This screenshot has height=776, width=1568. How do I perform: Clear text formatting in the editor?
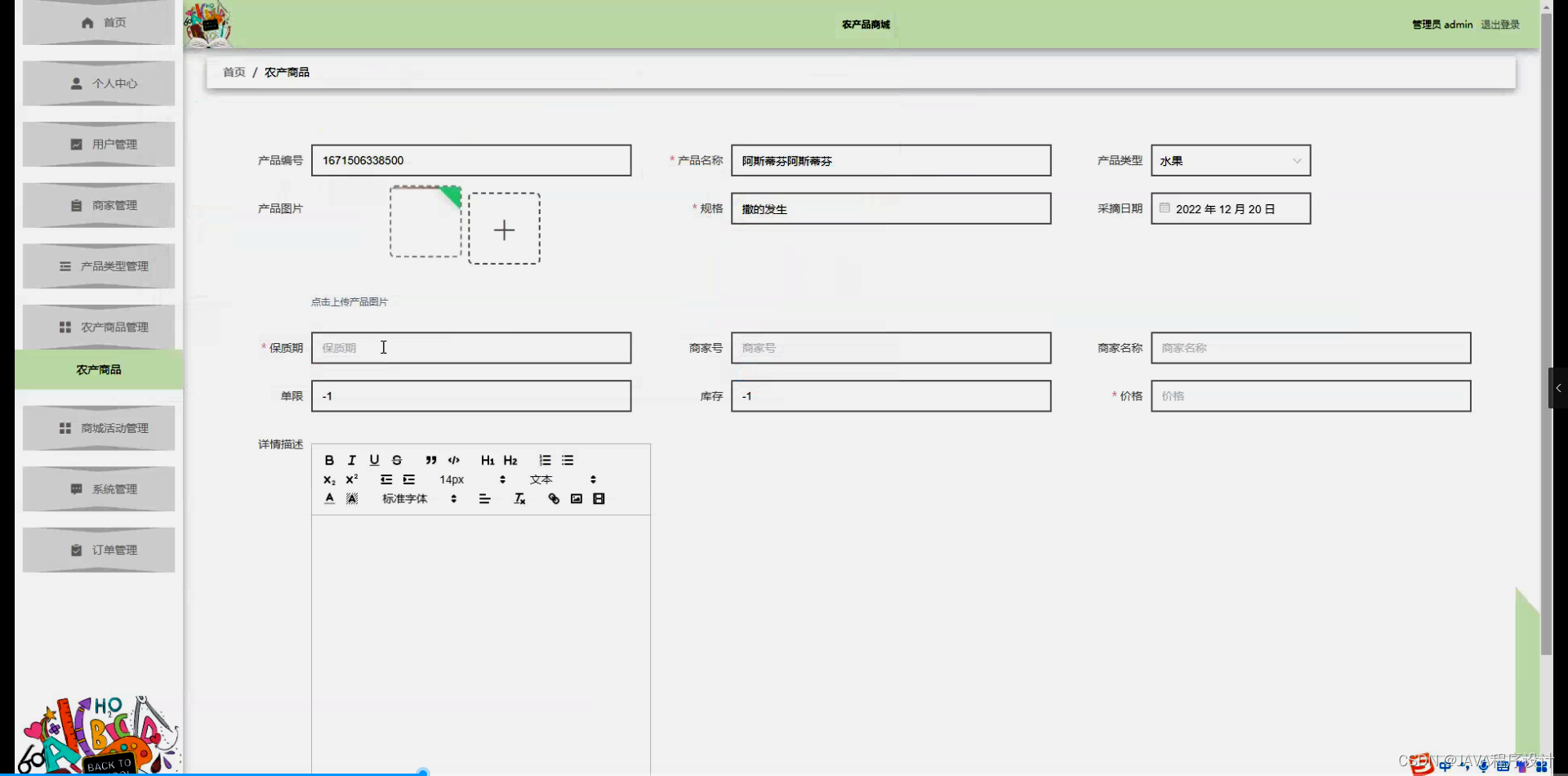(519, 498)
